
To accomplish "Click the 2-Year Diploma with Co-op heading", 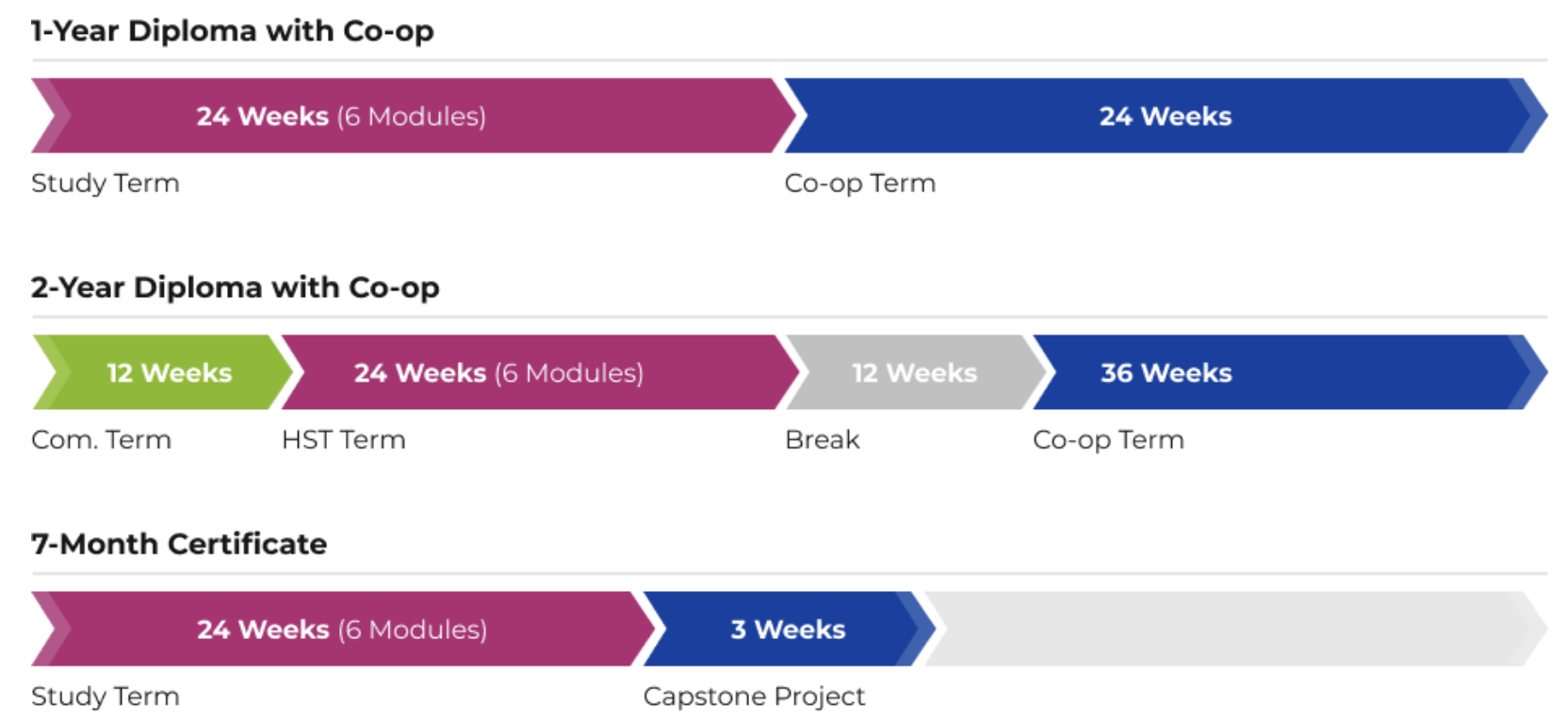I will [235, 287].
